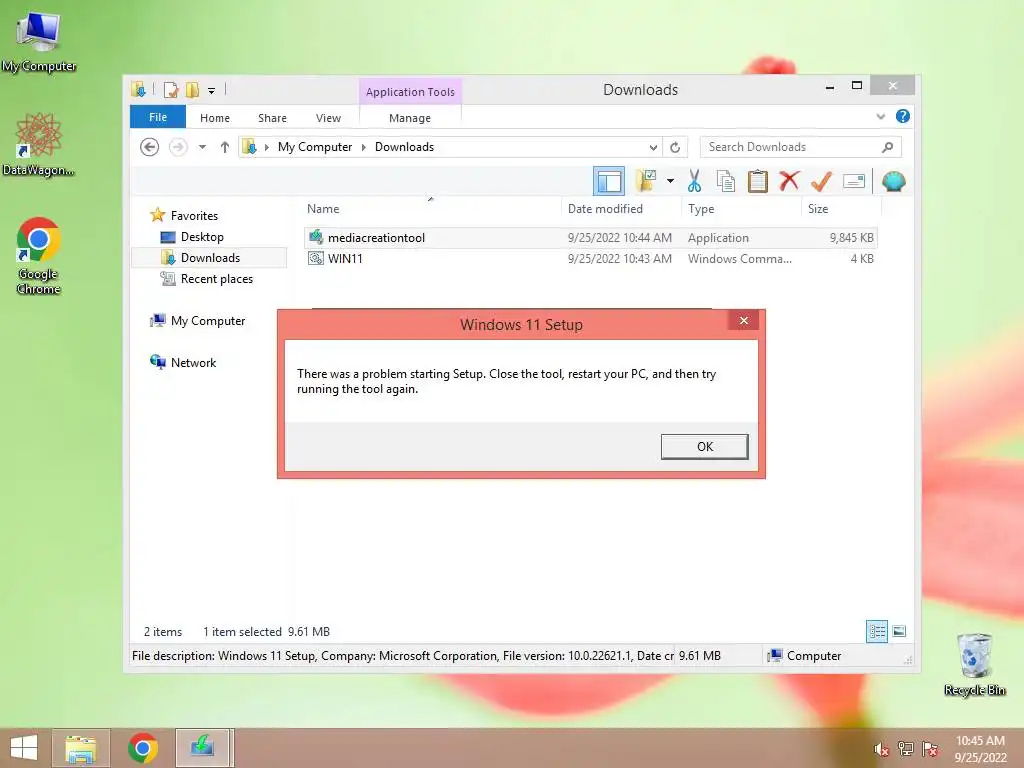Click the Copy pages icon

pos(726,181)
